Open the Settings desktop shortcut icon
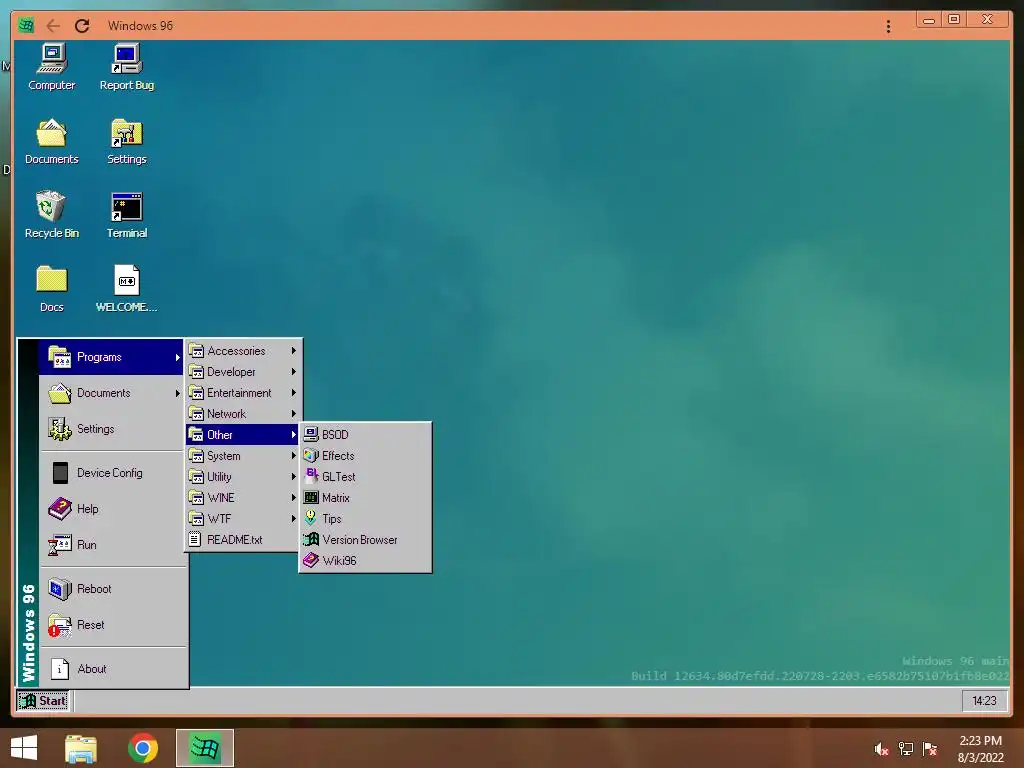Screen dimensions: 1024x768 click(x=127, y=141)
